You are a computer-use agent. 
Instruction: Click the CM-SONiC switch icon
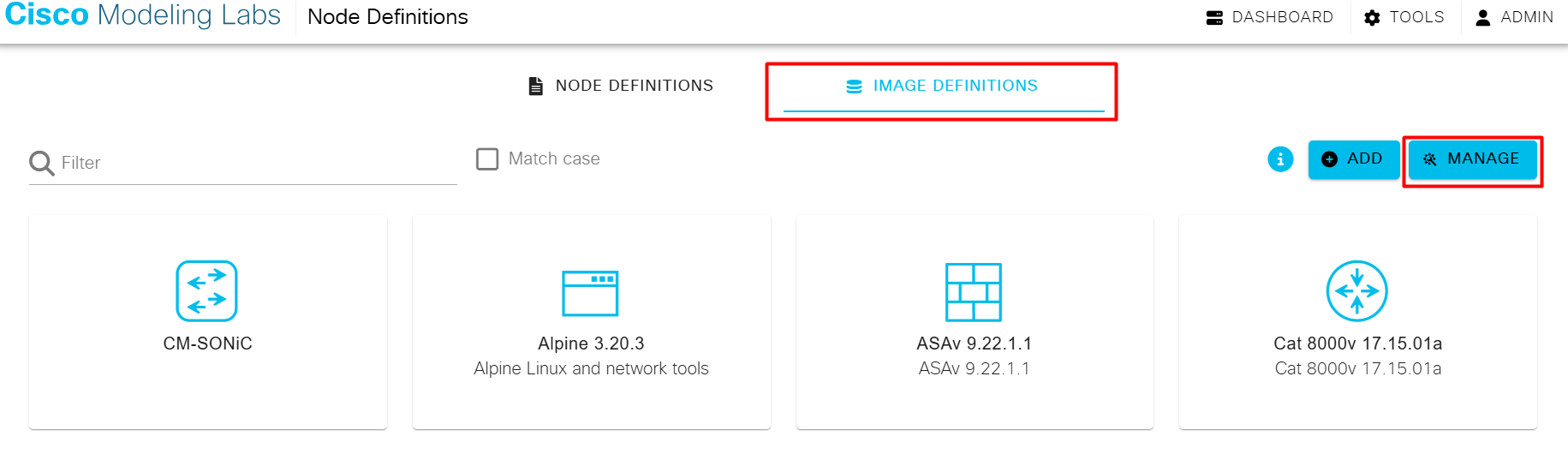point(206,291)
